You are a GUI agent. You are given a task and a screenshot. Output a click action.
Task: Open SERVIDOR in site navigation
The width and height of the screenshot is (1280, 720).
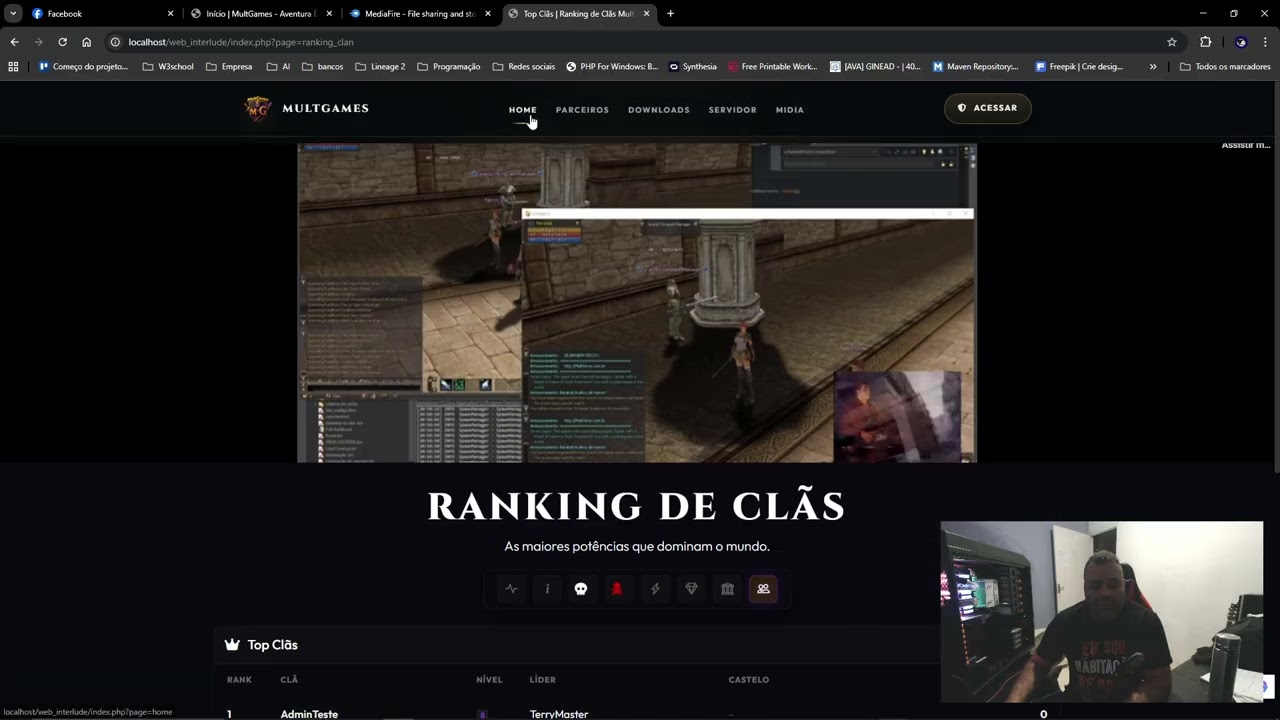pos(732,110)
